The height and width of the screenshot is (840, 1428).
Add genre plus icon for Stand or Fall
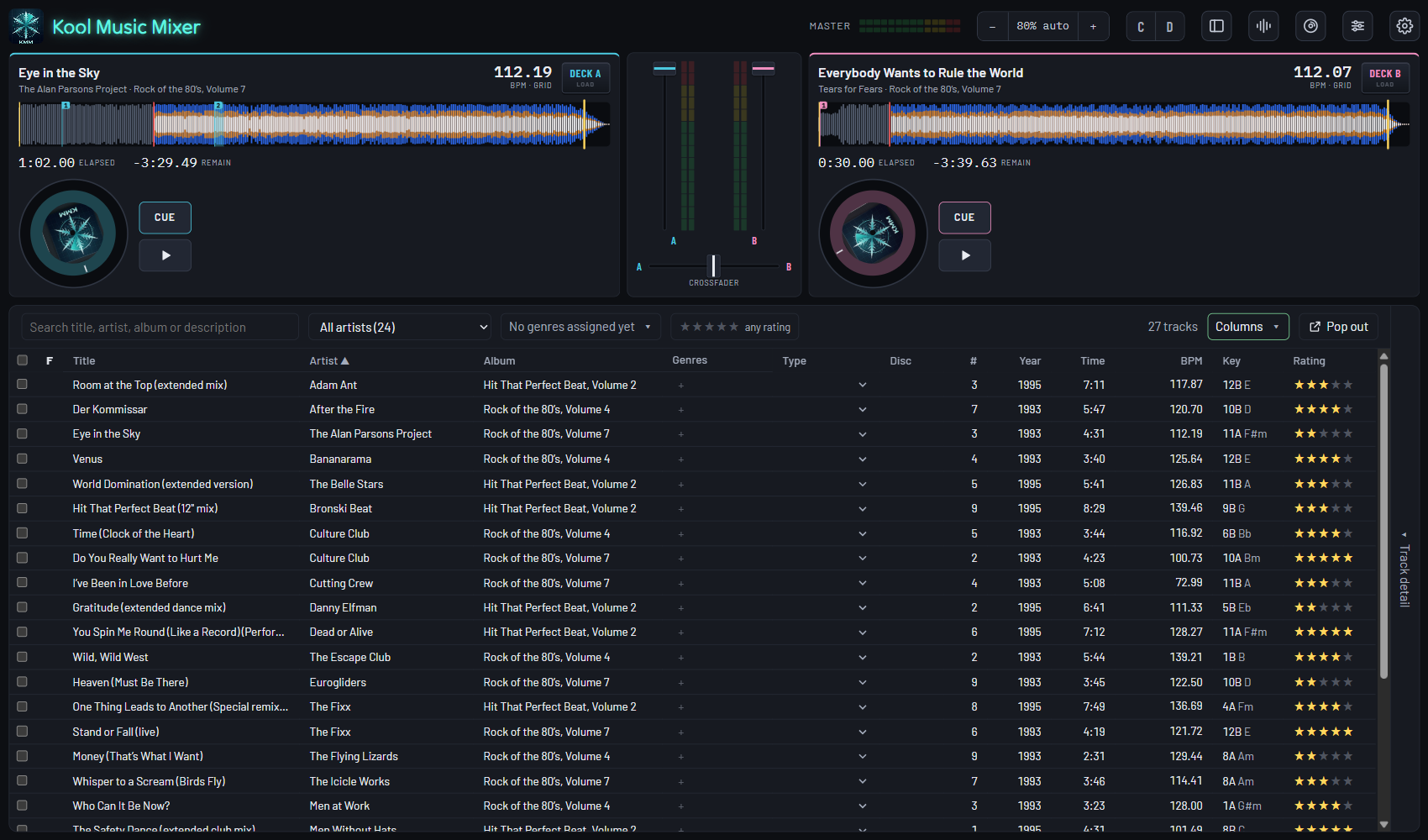coord(681,732)
